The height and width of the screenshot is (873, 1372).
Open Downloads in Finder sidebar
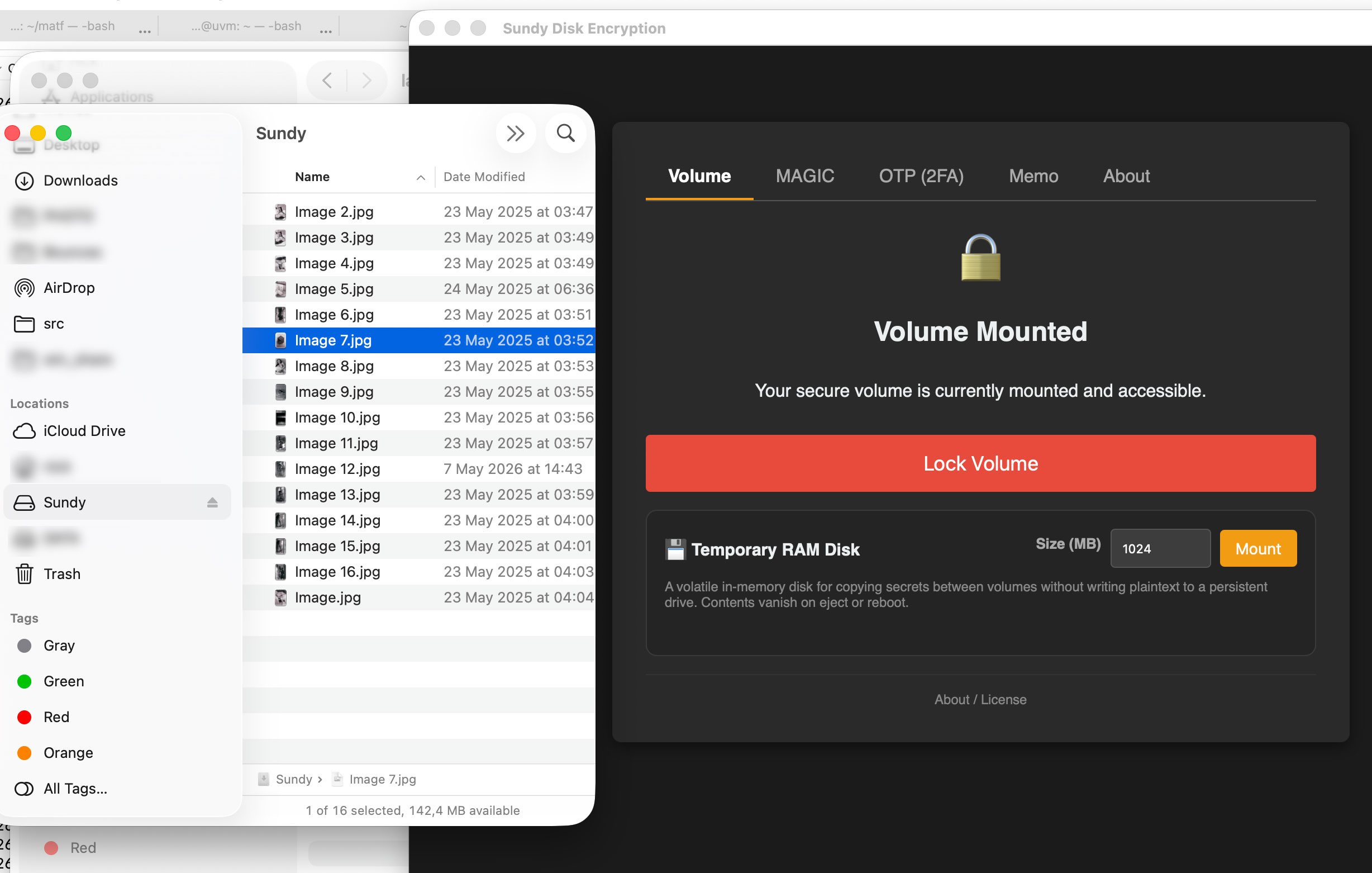[x=80, y=181]
